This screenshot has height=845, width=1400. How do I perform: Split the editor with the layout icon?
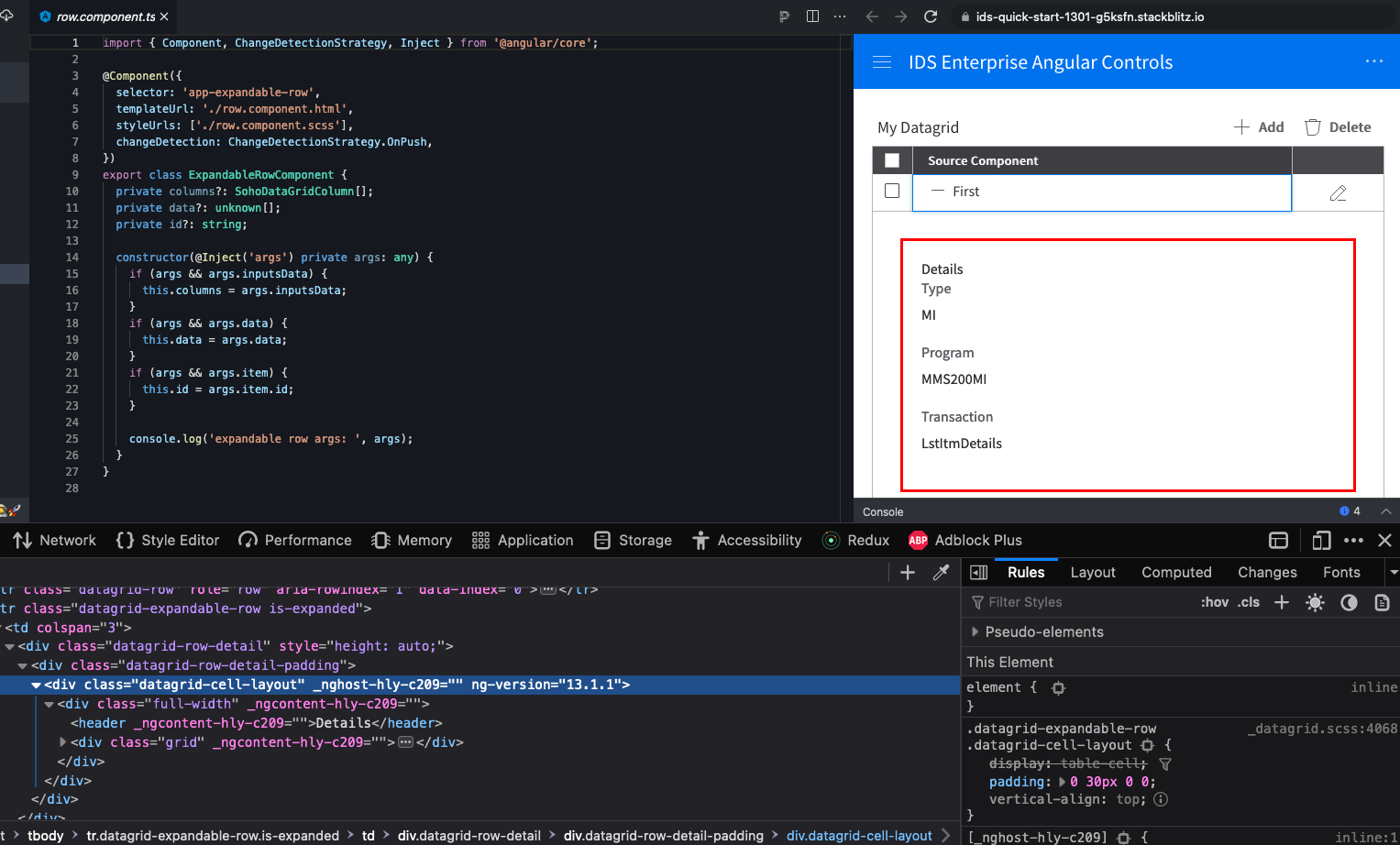coord(812,16)
